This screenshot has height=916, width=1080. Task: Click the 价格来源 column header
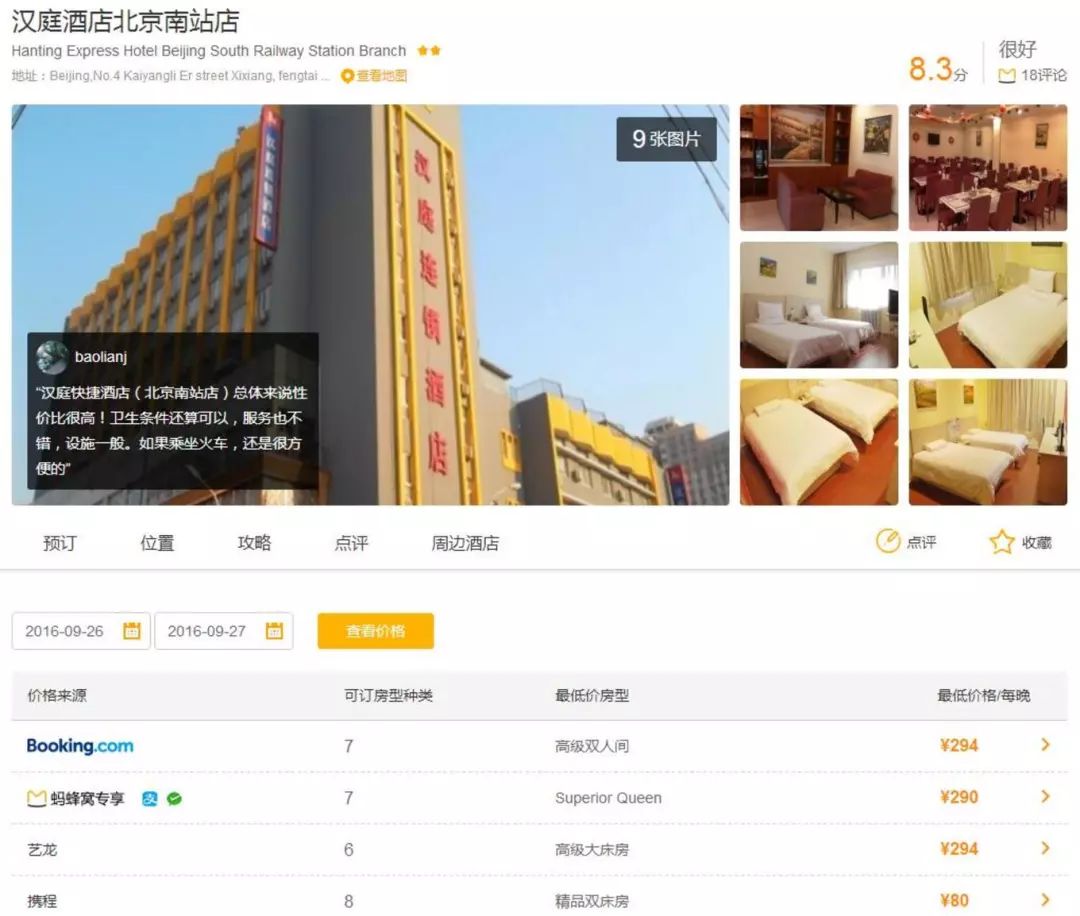click(57, 696)
